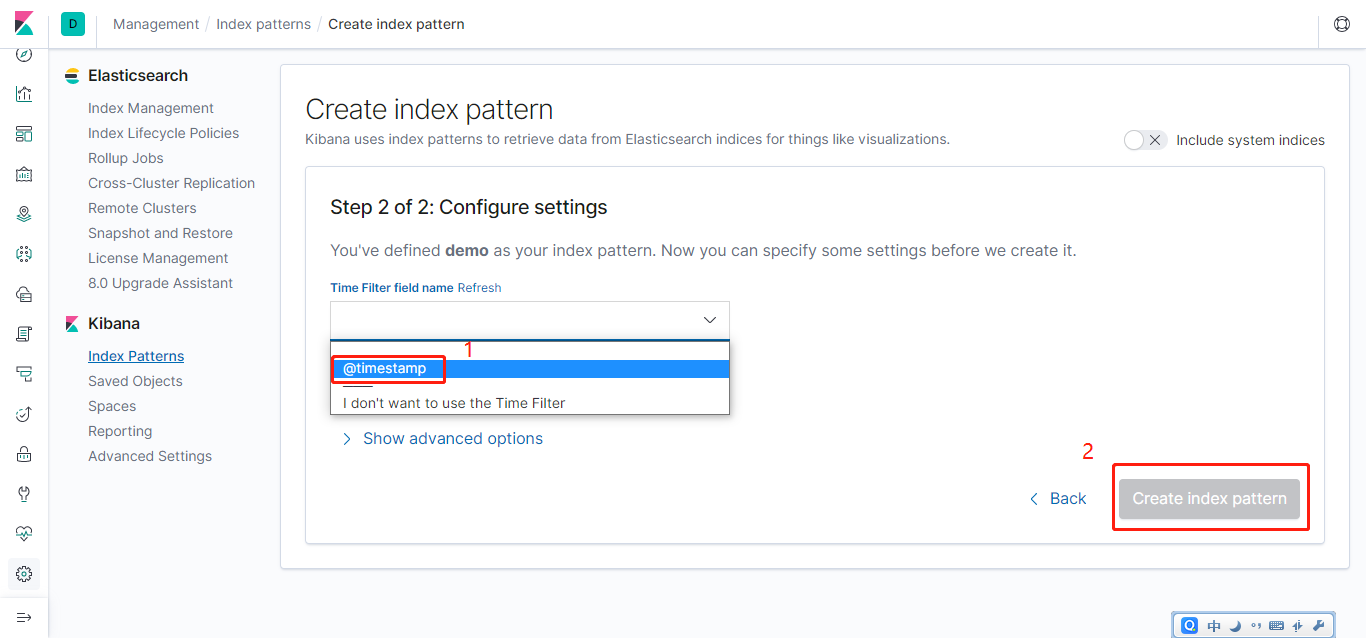Open Saved Objects in the Kibana section
This screenshot has width=1366, height=638.
click(135, 381)
